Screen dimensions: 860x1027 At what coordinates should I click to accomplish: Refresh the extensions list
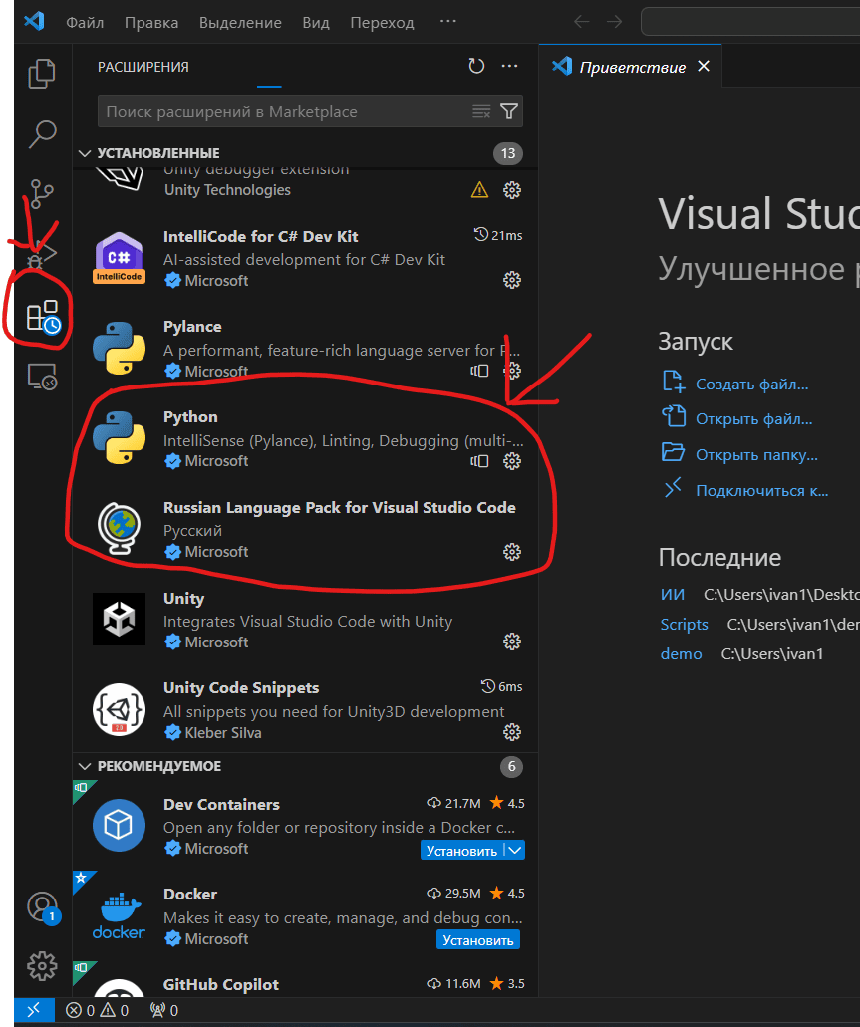pos(476,67)
